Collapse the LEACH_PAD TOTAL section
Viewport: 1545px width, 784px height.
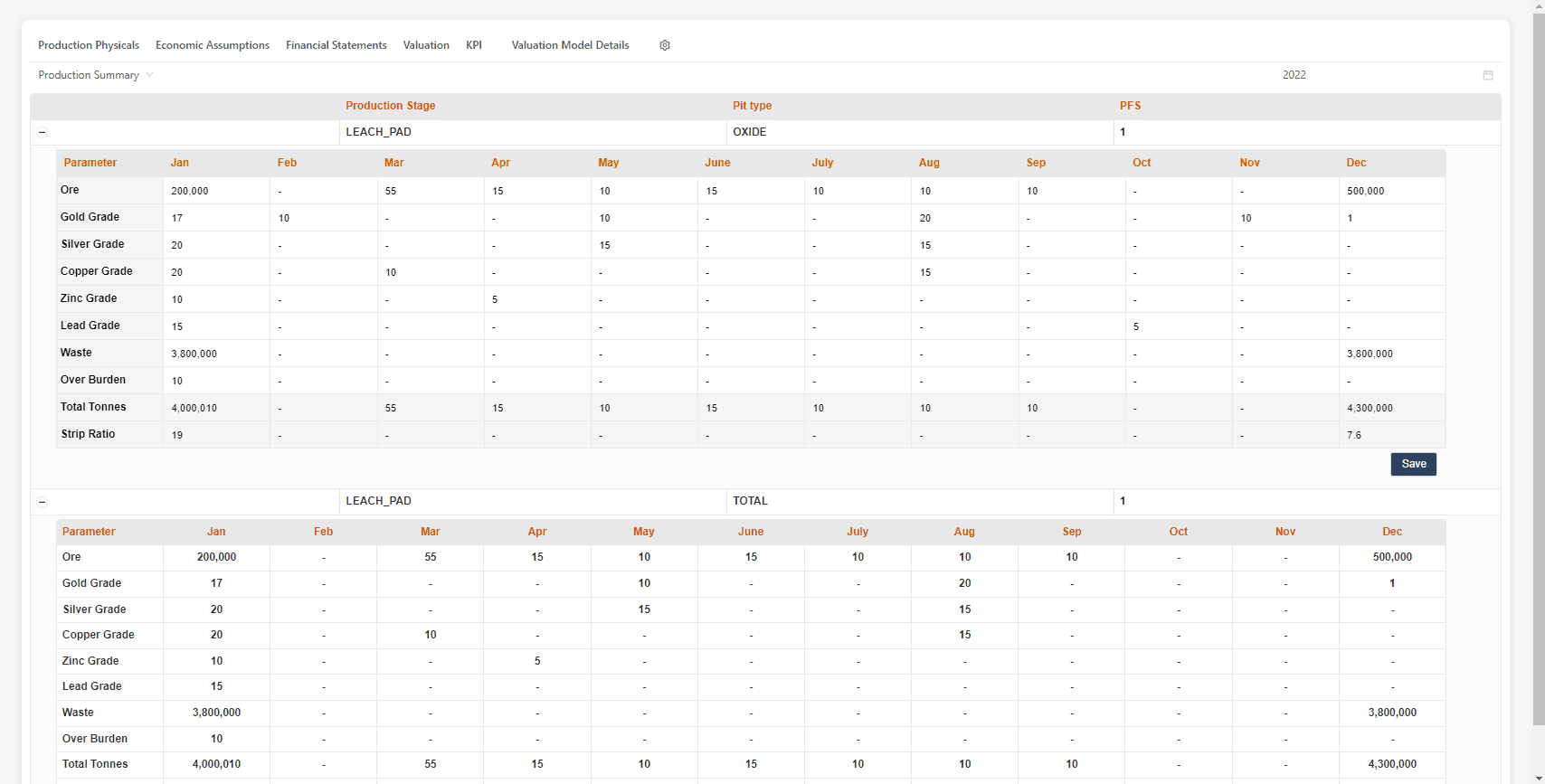tap(42, 502)
